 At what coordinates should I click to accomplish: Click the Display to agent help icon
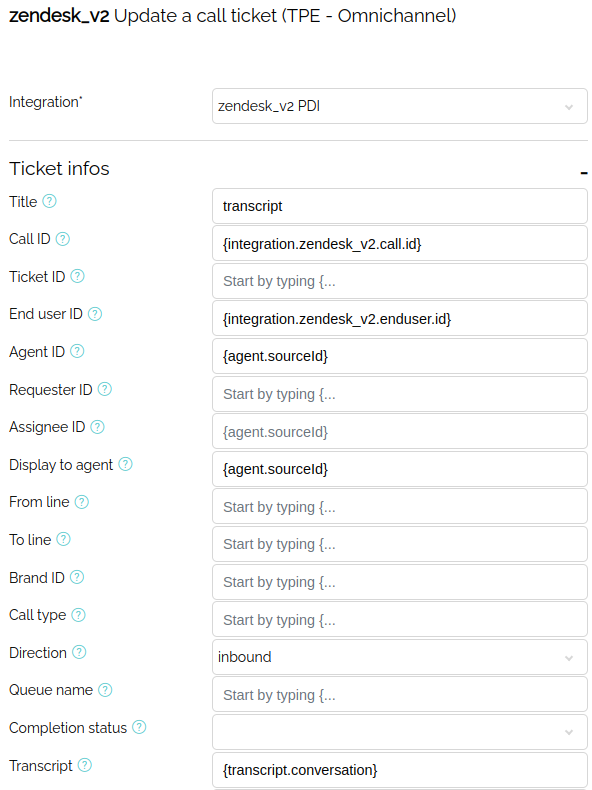125,464
